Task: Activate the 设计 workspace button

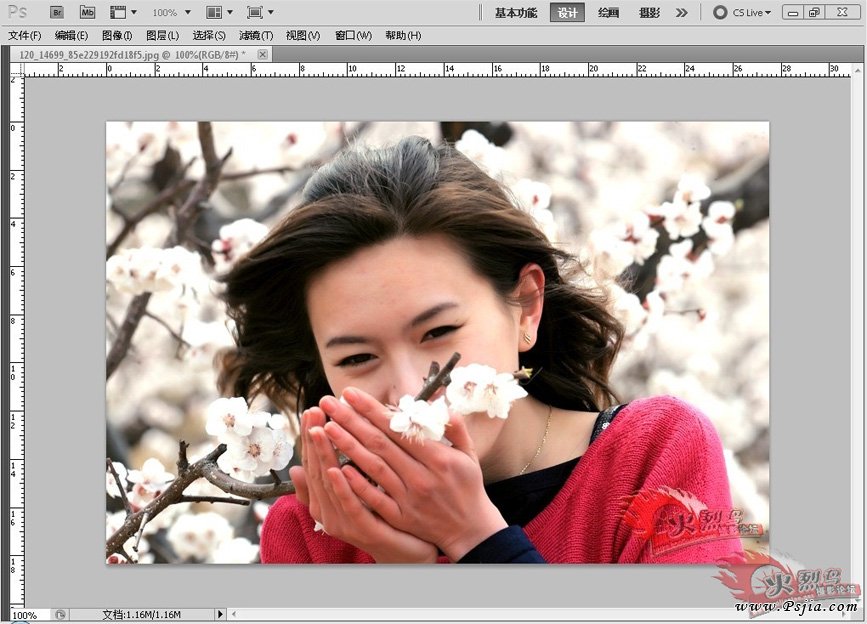Action: point(568,12)
